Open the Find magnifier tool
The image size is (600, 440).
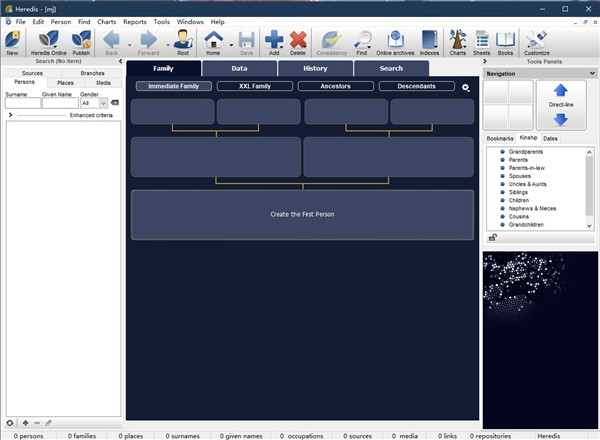[x=362, y=42]
